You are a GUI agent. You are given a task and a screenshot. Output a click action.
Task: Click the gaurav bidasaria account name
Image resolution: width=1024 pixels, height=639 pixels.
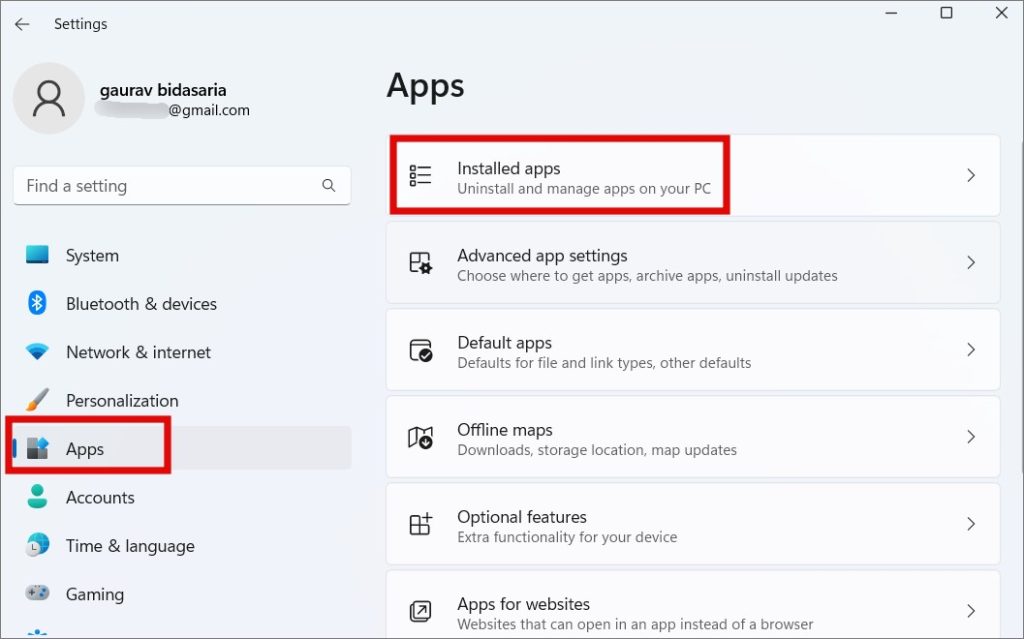click(163, 90)
